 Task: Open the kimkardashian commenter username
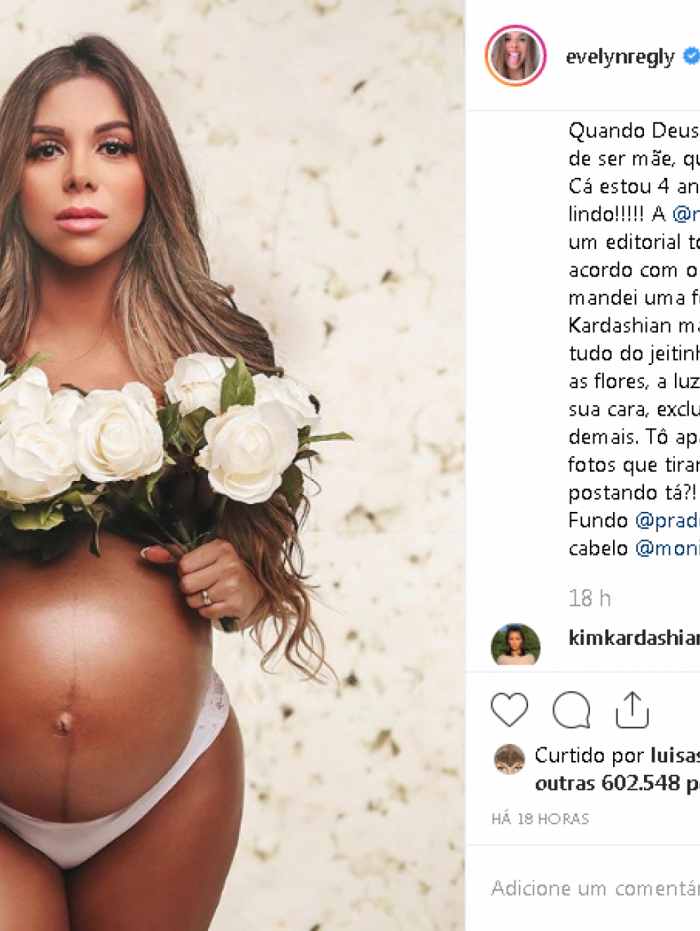coord(634,638)
